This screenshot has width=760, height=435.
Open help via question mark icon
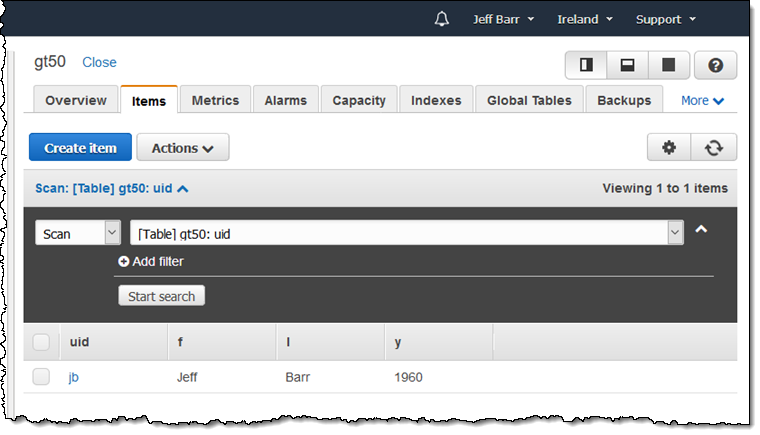click(715, 65)
